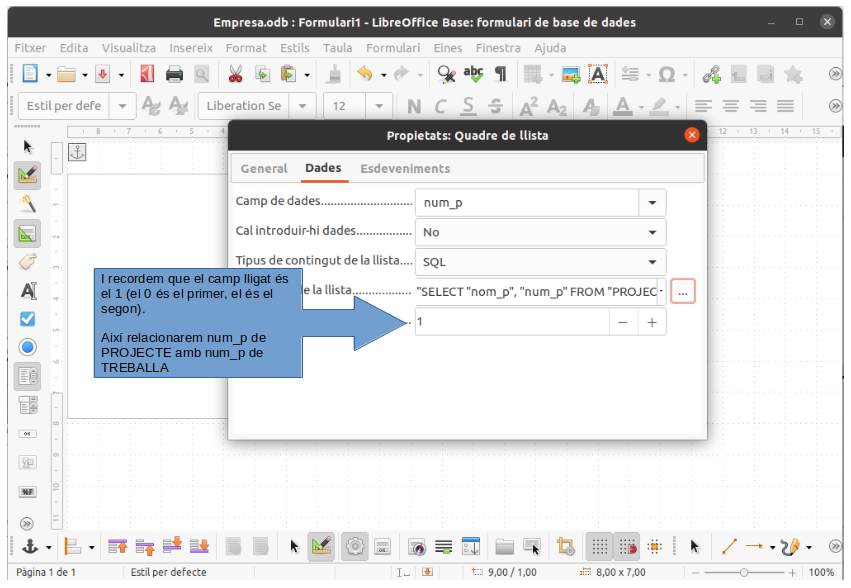The width and height of the screenshot is (851, 588).
Task: Click the Cut scissors icon
Action: tap(235, 74)
